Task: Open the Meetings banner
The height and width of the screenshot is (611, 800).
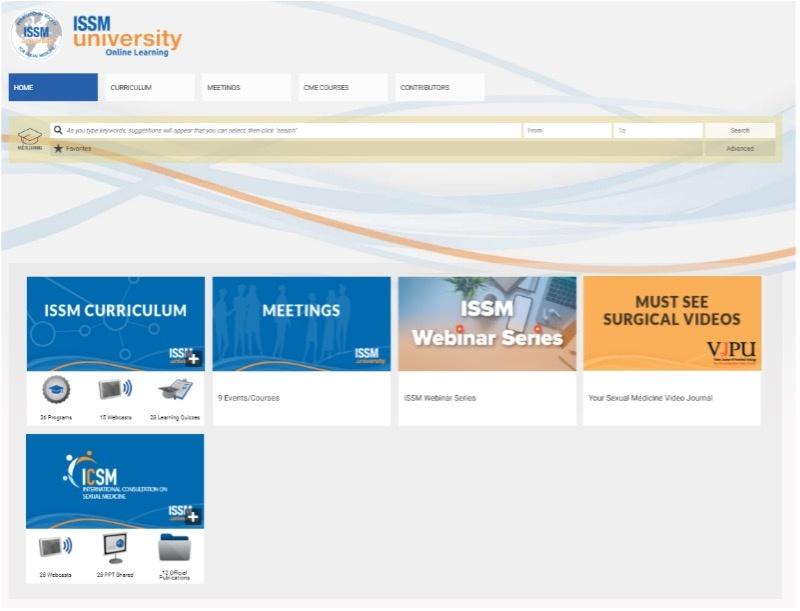Action: (302, 324)
